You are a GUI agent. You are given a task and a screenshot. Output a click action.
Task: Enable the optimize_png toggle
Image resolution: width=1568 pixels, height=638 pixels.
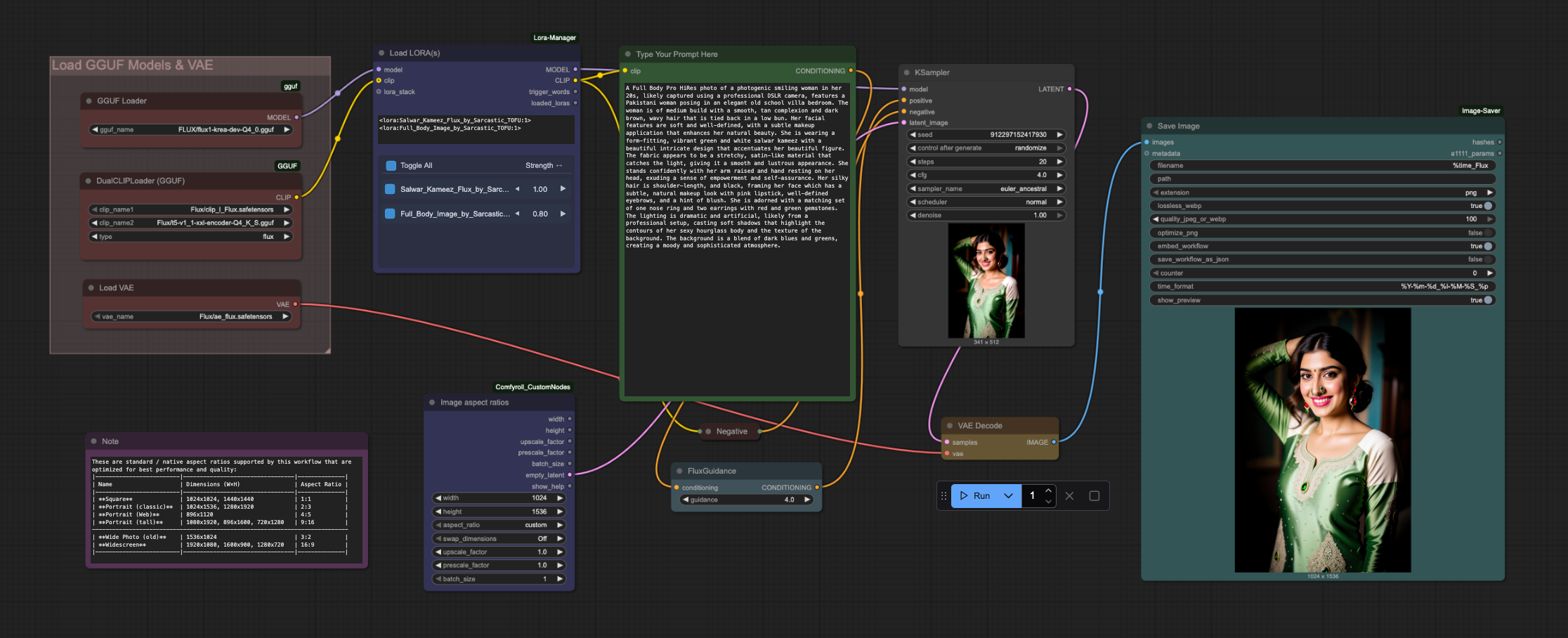coord(1487,233)
